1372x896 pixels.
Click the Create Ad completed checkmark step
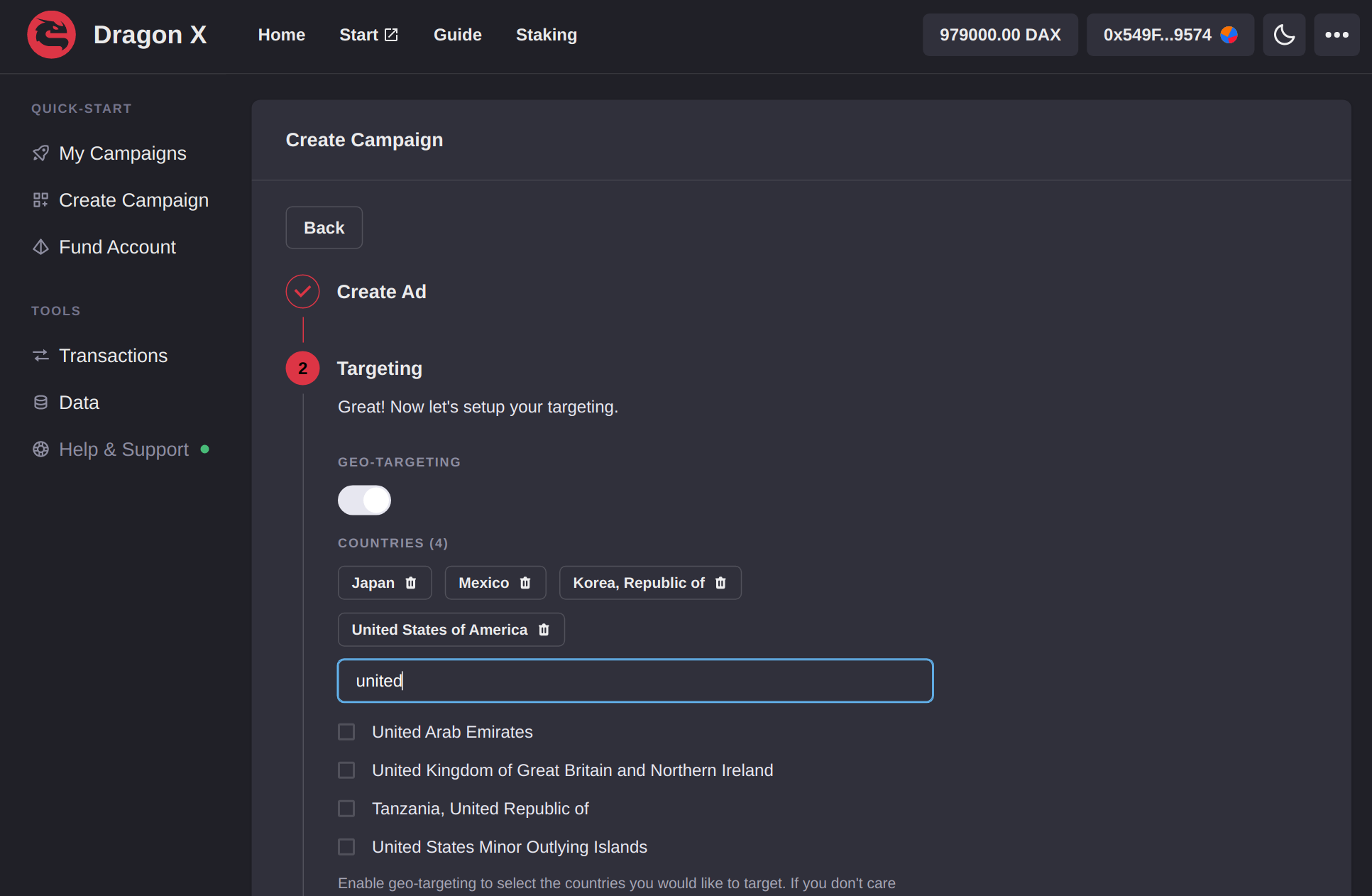(x=302, y=292)
